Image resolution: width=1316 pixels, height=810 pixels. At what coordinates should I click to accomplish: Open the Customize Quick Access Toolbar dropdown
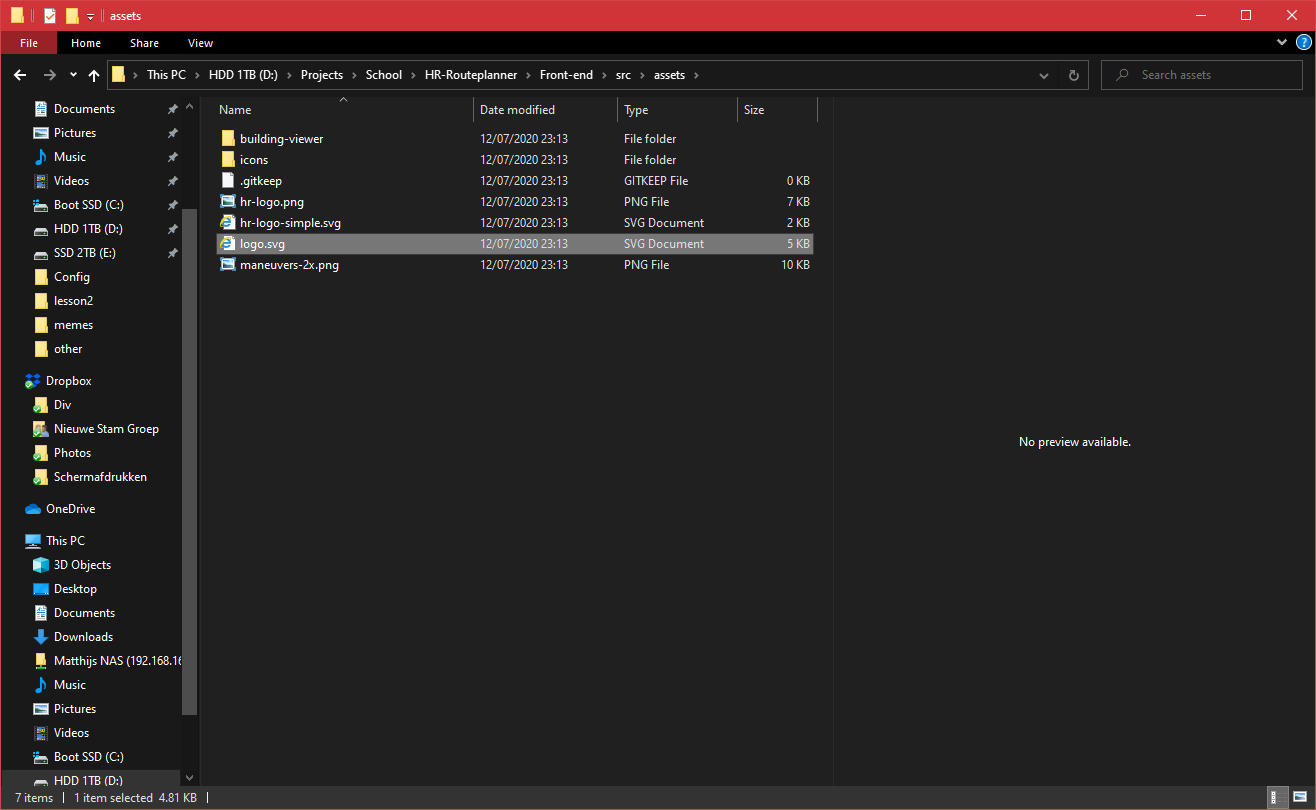[x=90, y=15]
